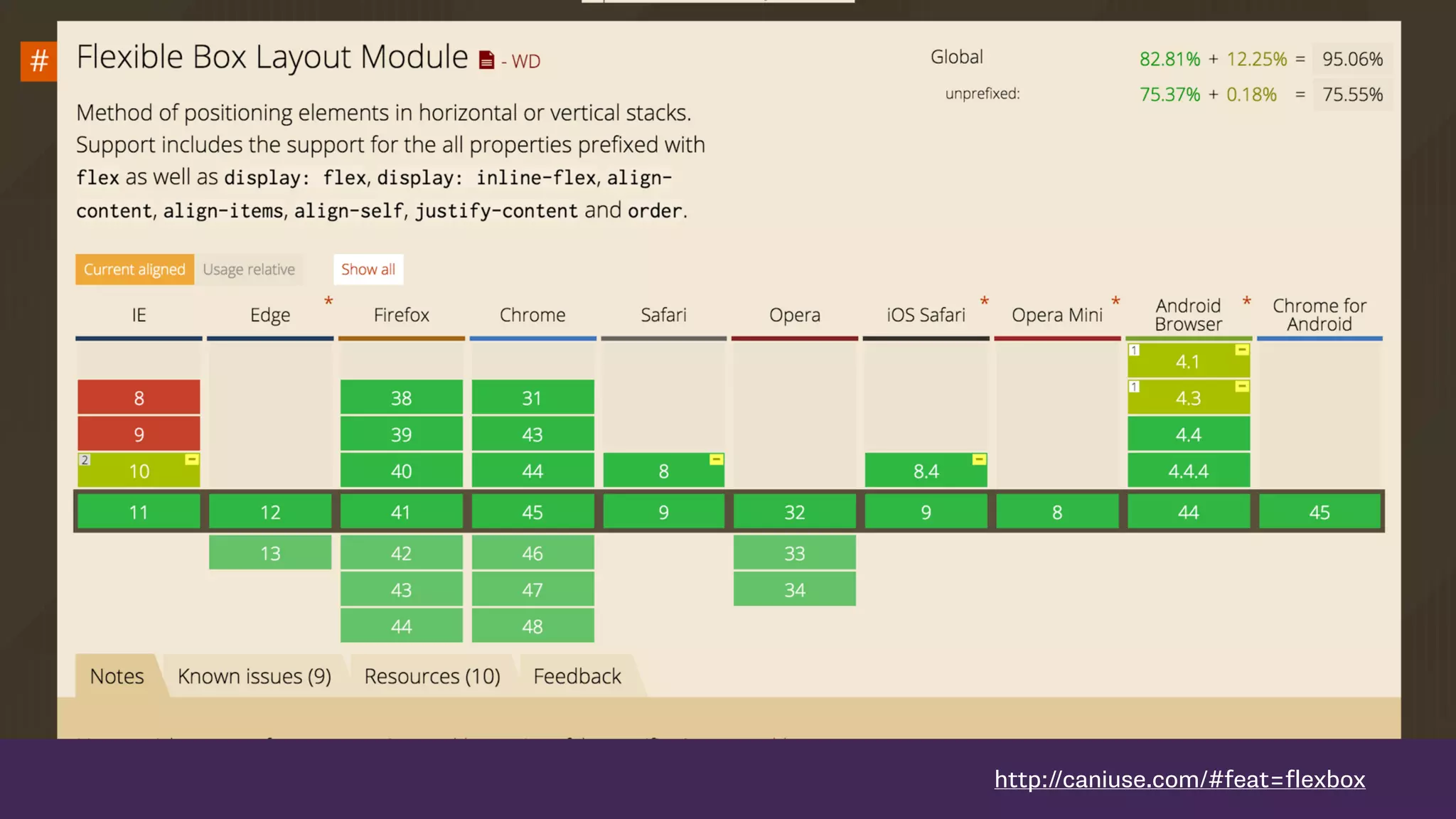Click the iOS Safari 9 cell
1456x819 pixels.
click(x=926, y=512)
